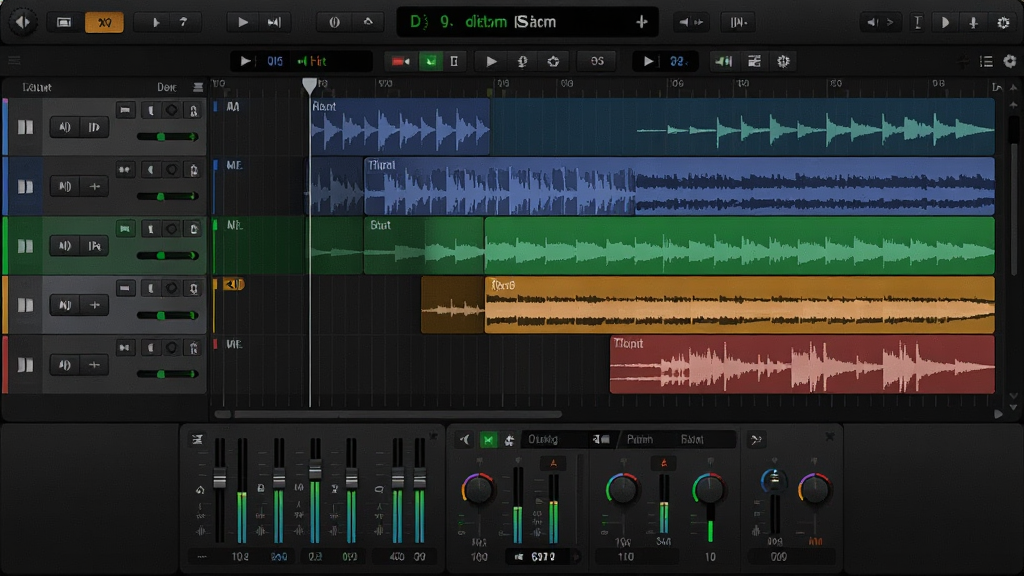Select the middle tab label in the effects panel header
The height and width of the screenshot is (576, 1024).
pos(640,440)
